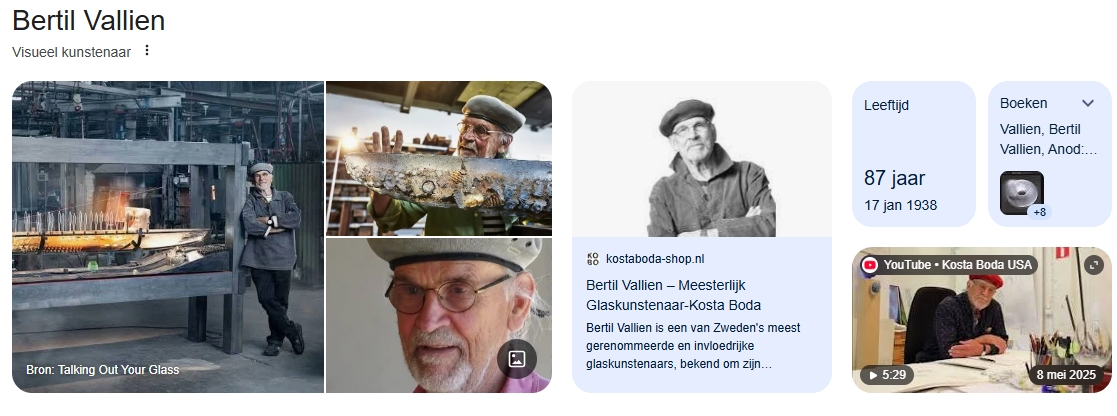Expand the Boeken card chevron
Screen dimensions: 1117x416
click(x=1088, y=103)
